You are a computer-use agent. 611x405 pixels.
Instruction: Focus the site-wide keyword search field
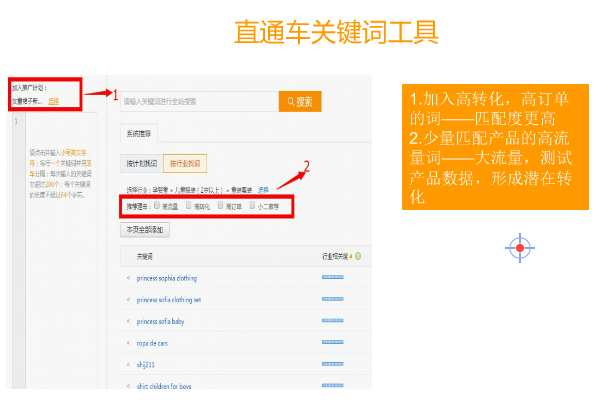click(x=200, y=102)
